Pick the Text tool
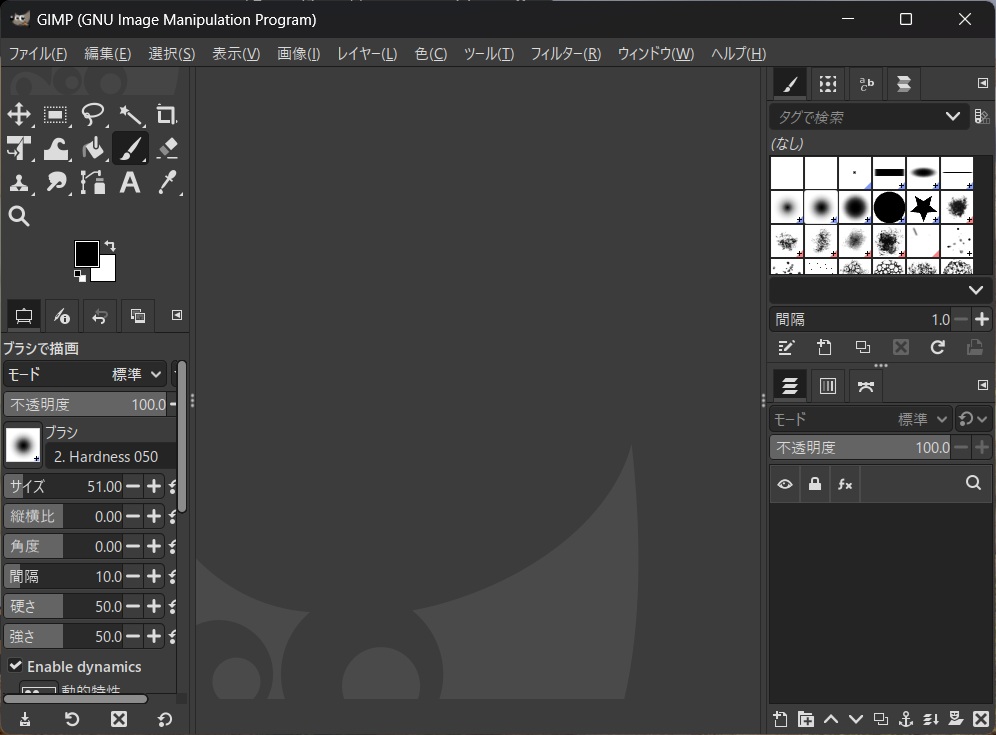996x735 pixels. coord(129,183)
